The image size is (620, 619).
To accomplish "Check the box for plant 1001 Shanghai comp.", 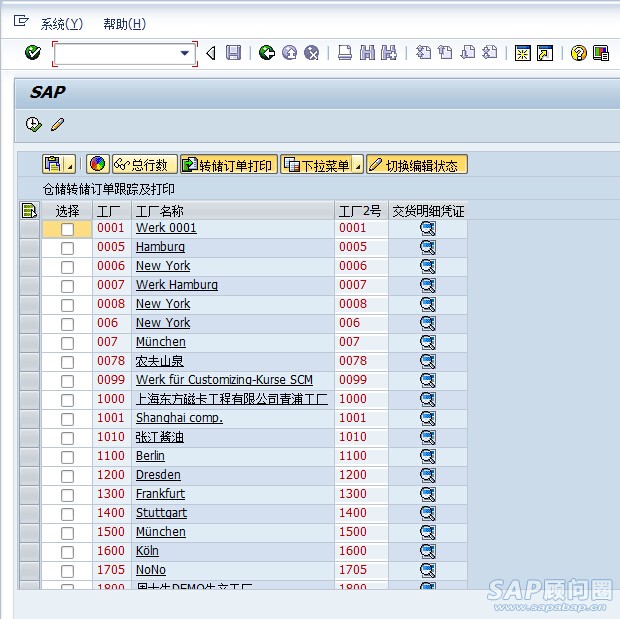I will point(67,419).
